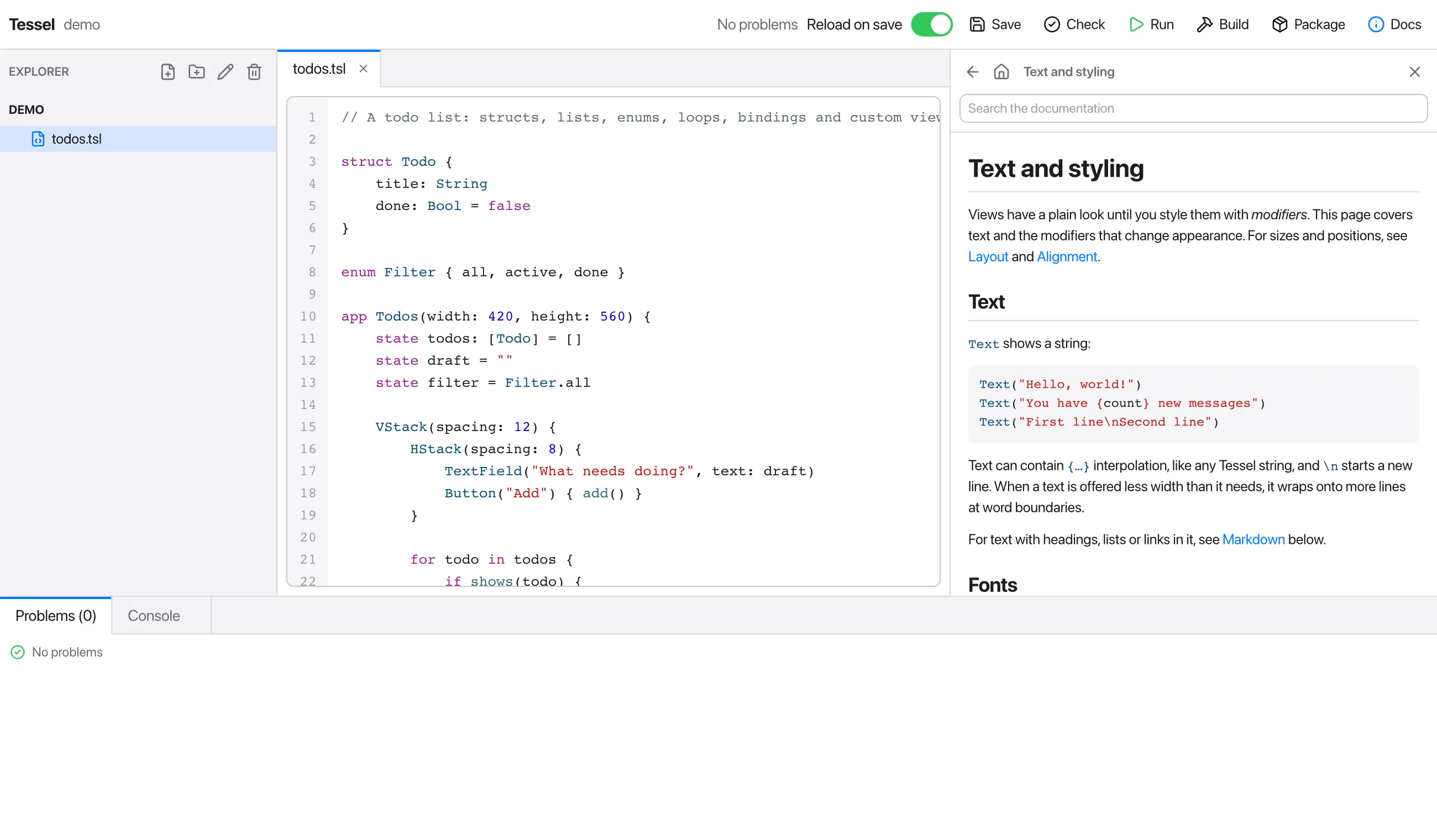The image size is (1437, 840).
Task: Click the New File icon in Explorer
Action: click(x=167, y=72)
